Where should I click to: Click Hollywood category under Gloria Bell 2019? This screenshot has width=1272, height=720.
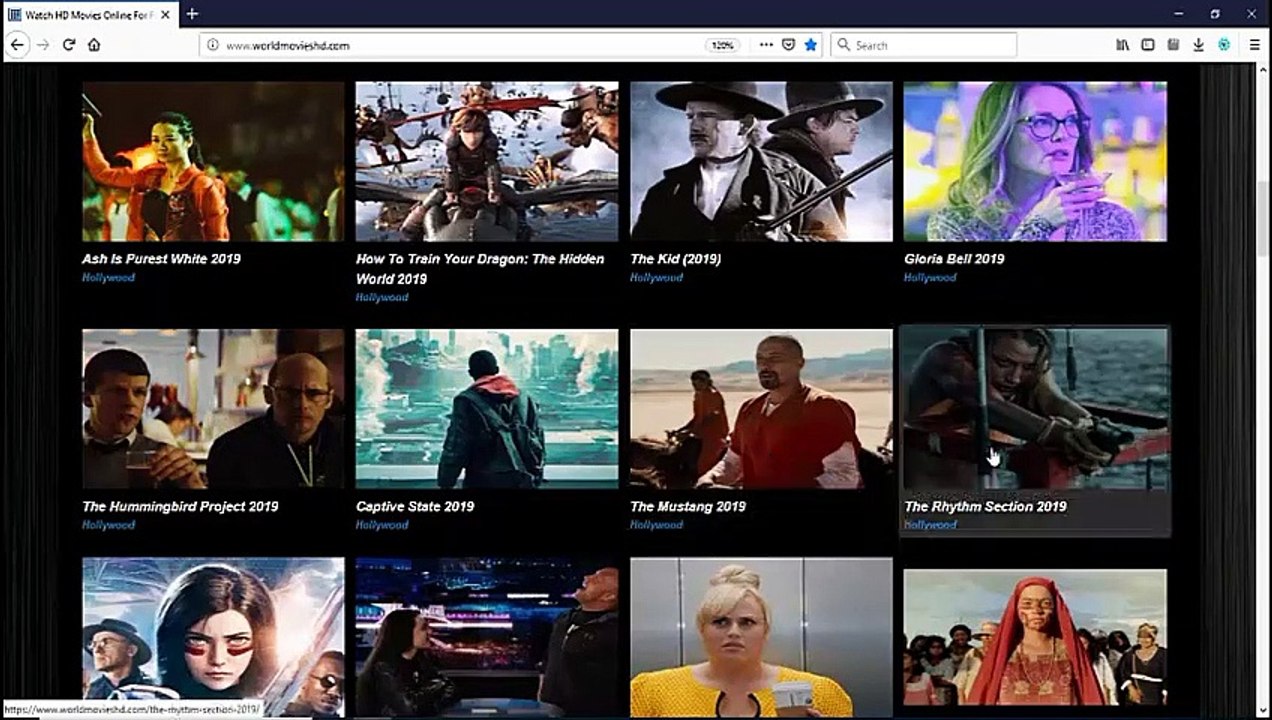(930, 277)
